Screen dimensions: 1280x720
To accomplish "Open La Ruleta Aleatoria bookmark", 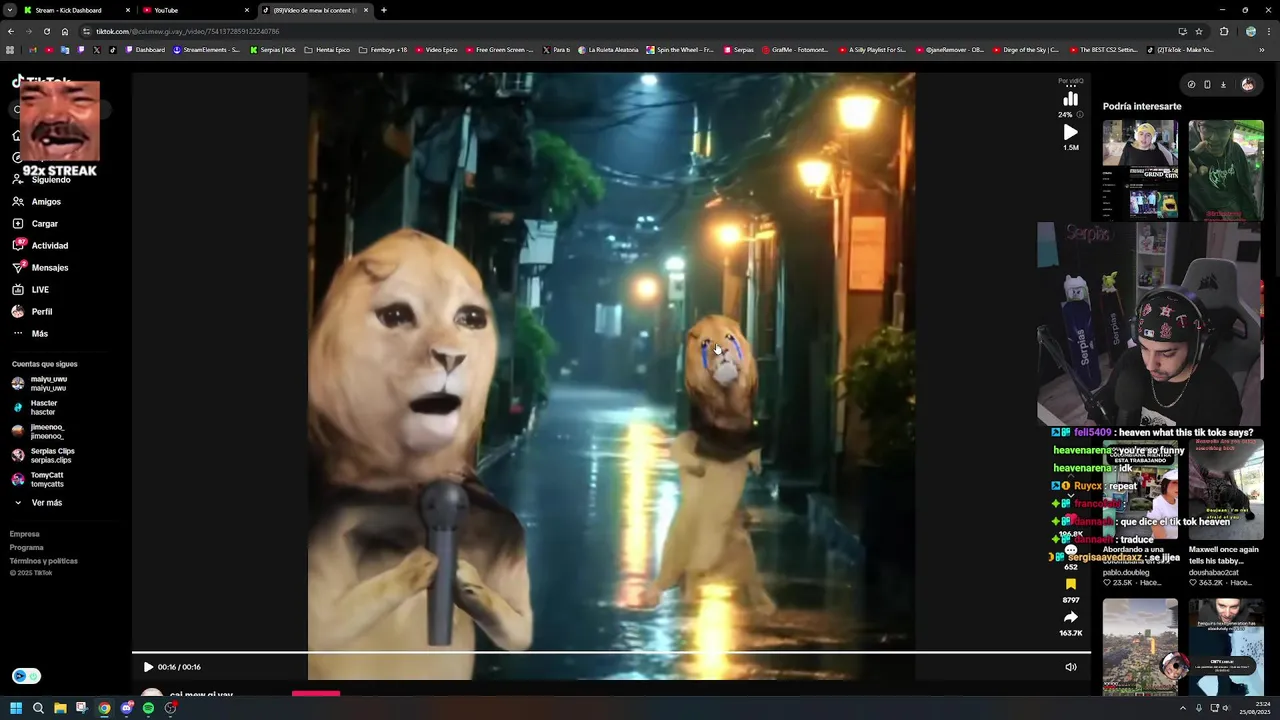I will 608,50.
